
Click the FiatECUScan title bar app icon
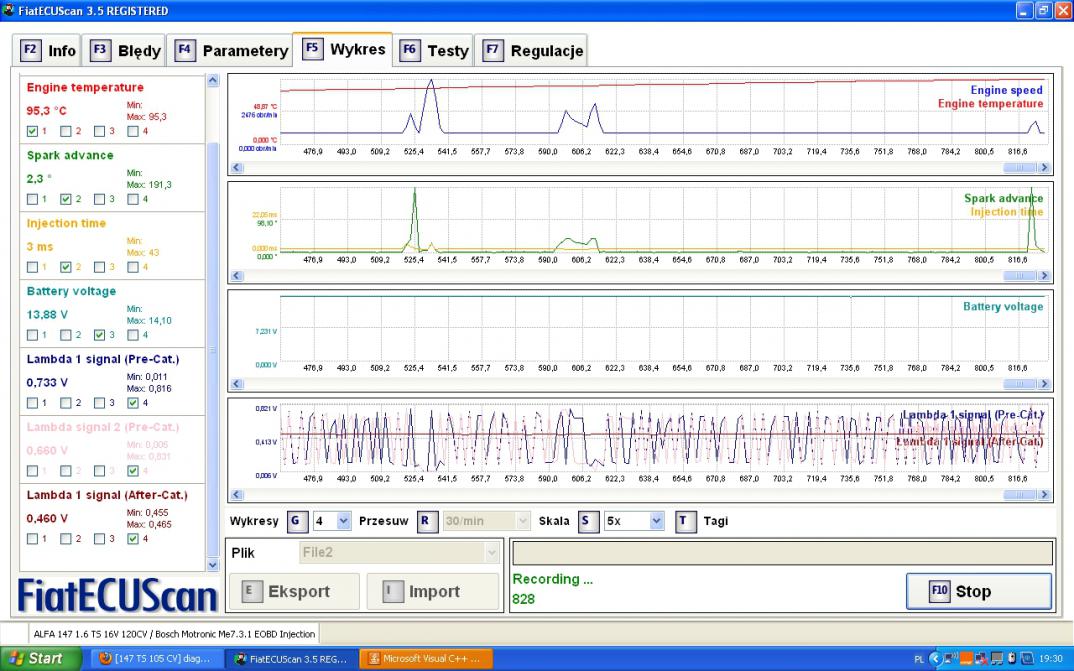9,10
